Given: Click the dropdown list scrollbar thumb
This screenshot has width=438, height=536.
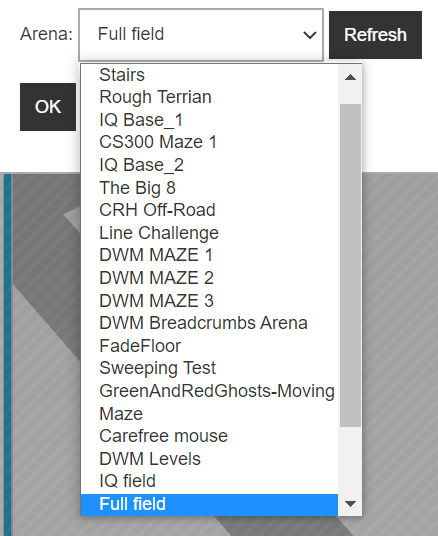Looking at the screenshot, I should (350, 265).
